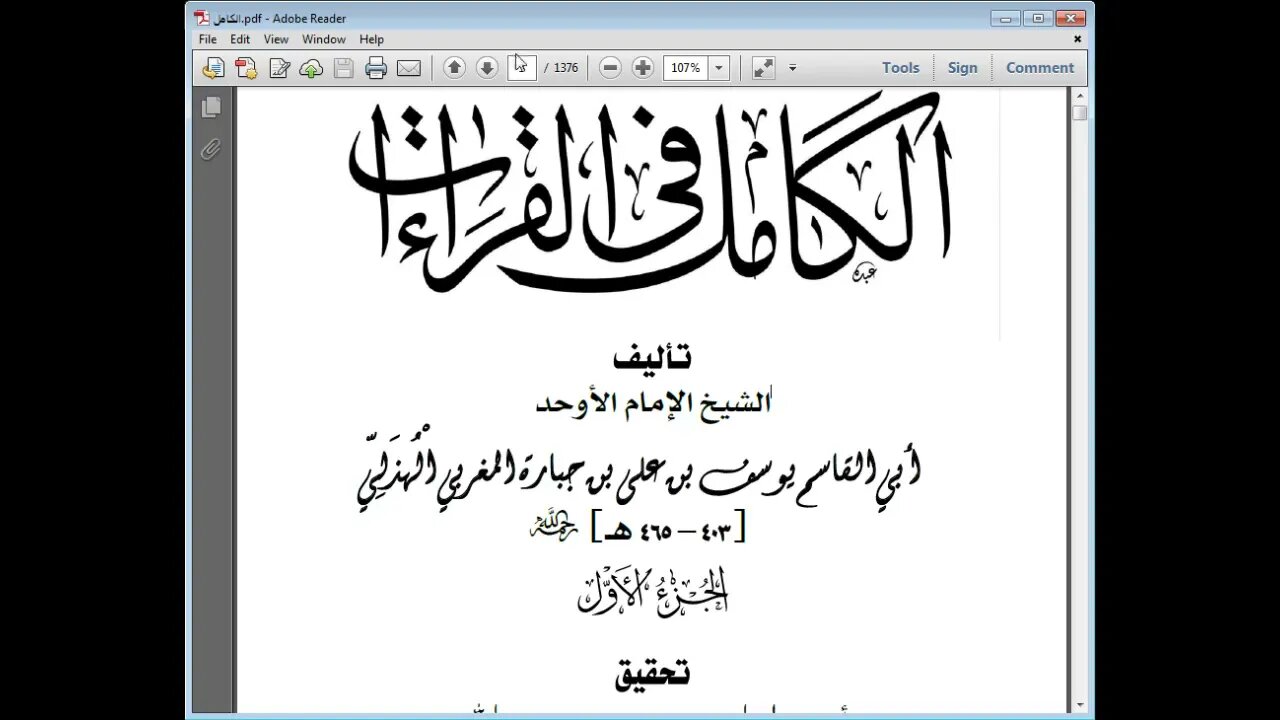Image resolution: width=1280 pixels, height=720 pixels.
Task: Open the Attachments paperclip panel
Action: (x=210, y=150)
